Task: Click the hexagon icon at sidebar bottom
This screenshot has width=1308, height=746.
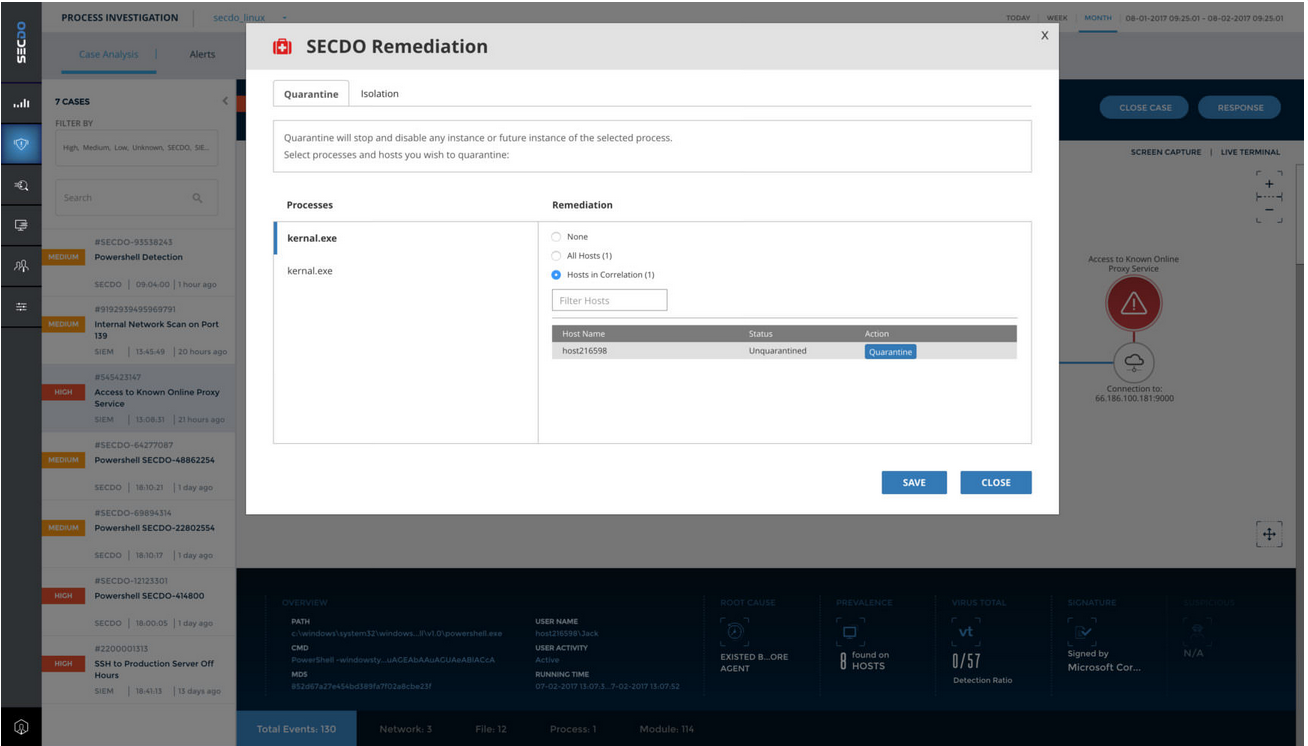Action: click(x=21, y=727)
